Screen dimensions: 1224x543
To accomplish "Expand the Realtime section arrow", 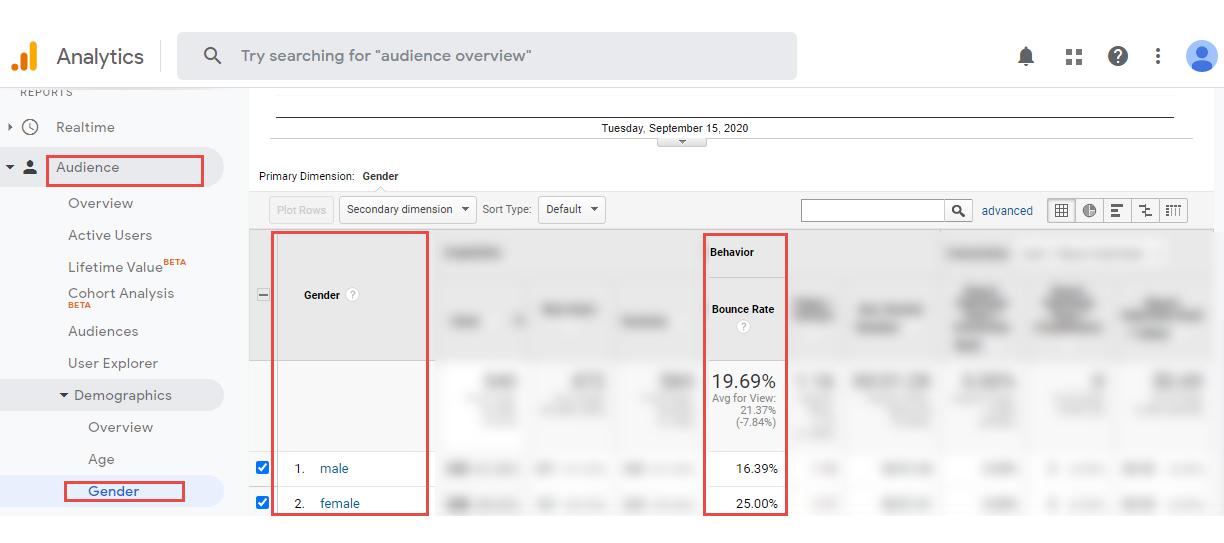I will 10,127.
